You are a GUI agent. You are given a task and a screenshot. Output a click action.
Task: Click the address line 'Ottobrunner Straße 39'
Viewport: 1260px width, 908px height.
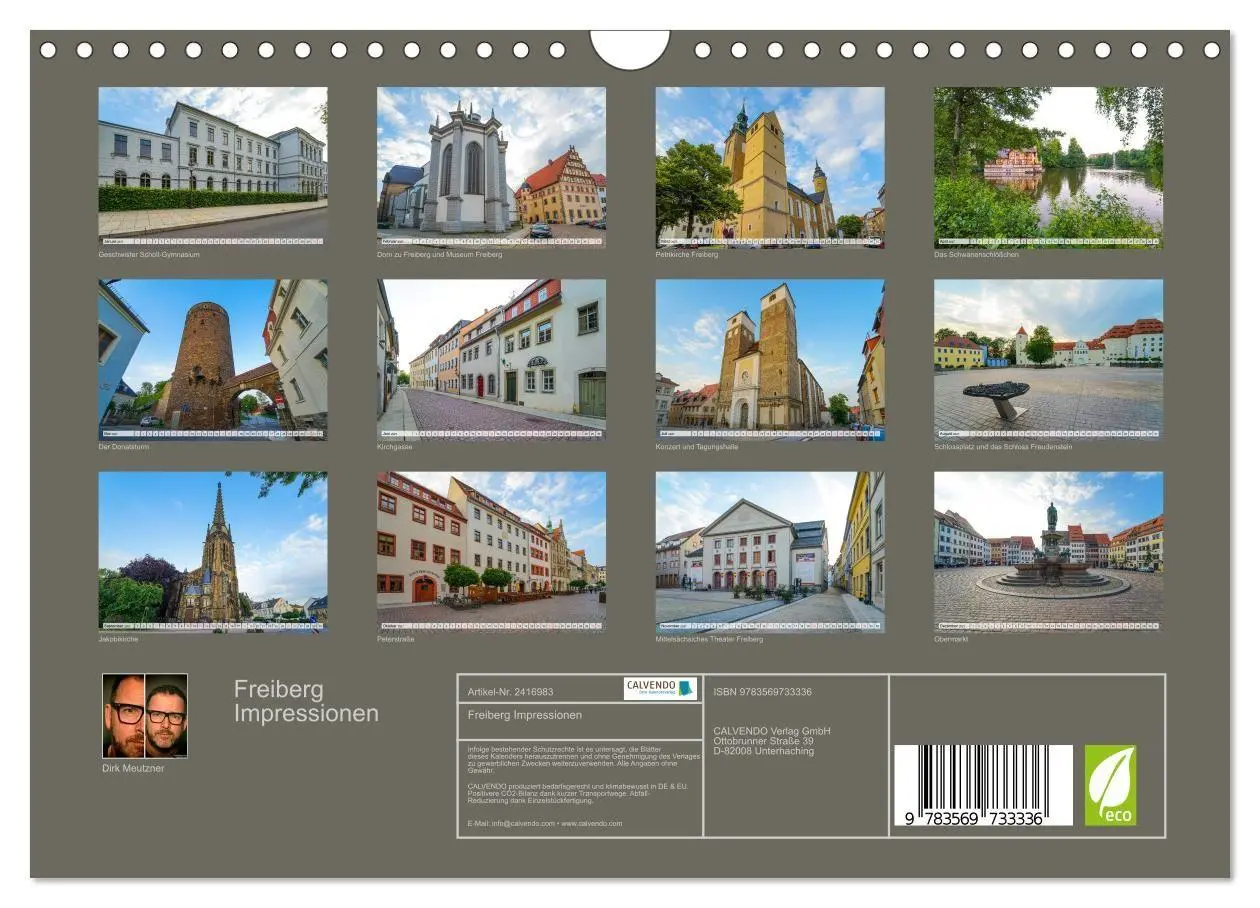[763, 741]
